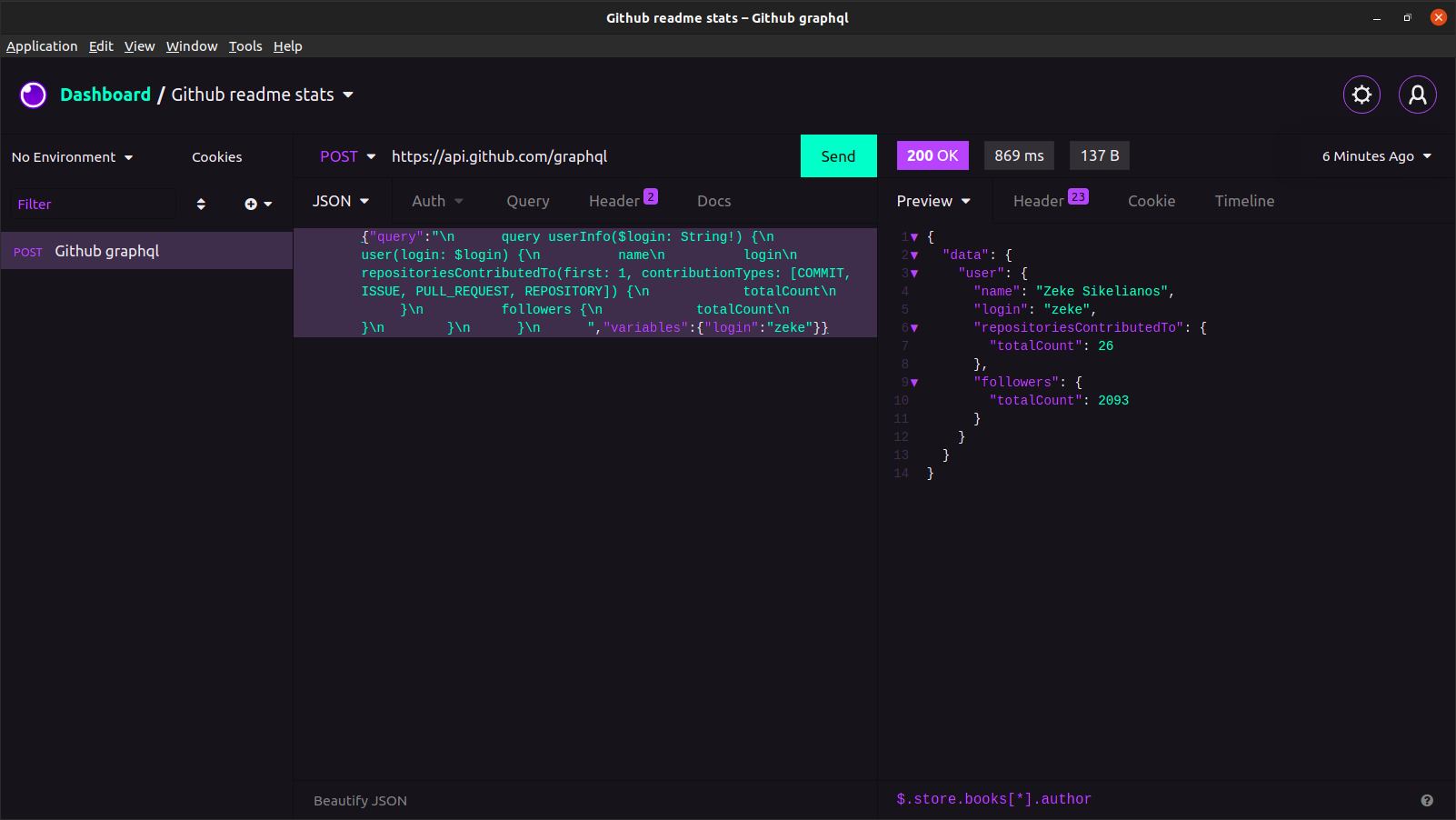
Task: Click the sidebar sort order icon
Action: 201,204
